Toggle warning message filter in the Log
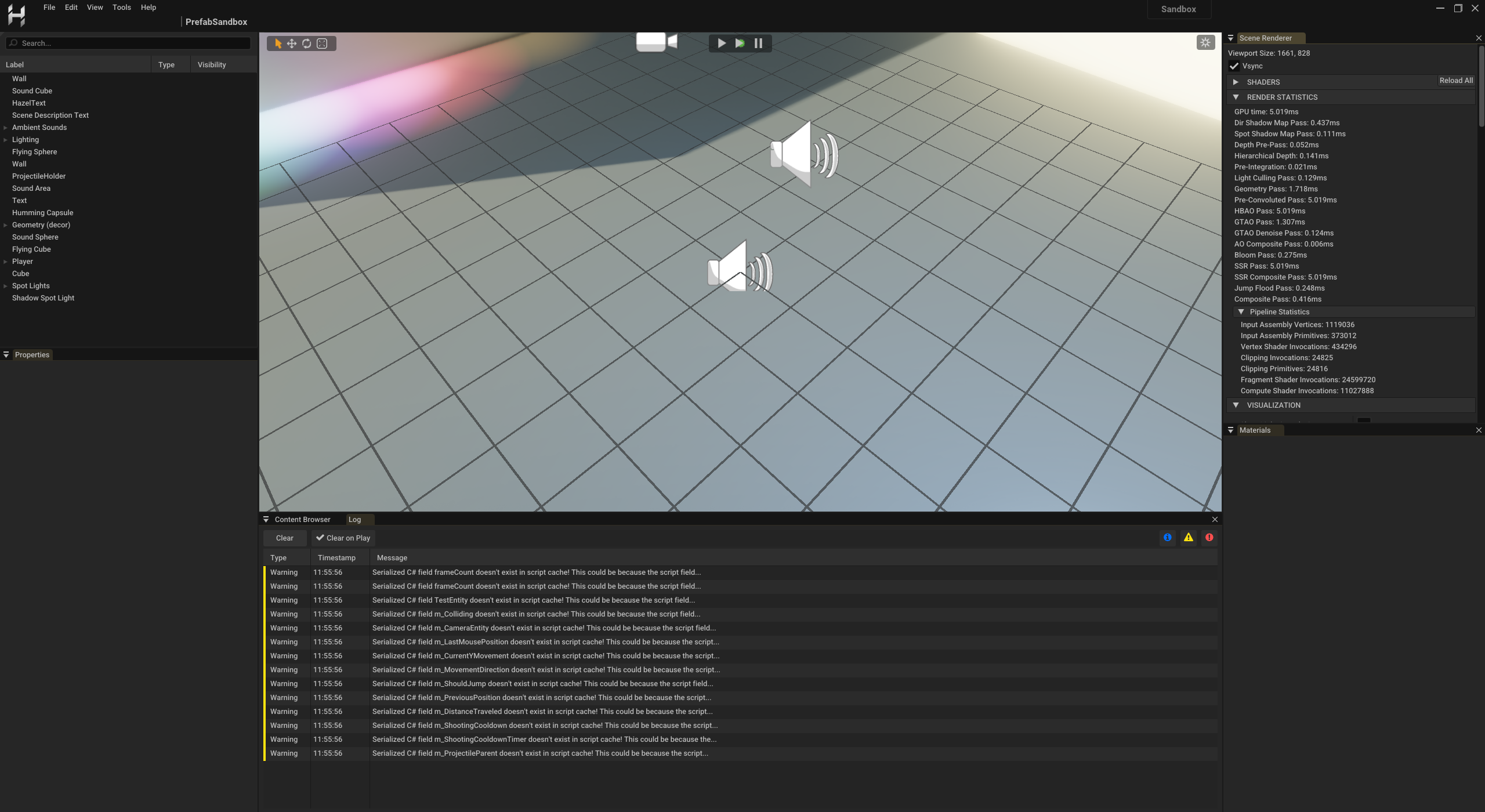The height and width of the screenshot is (812, 1485). coord(1188,537)
